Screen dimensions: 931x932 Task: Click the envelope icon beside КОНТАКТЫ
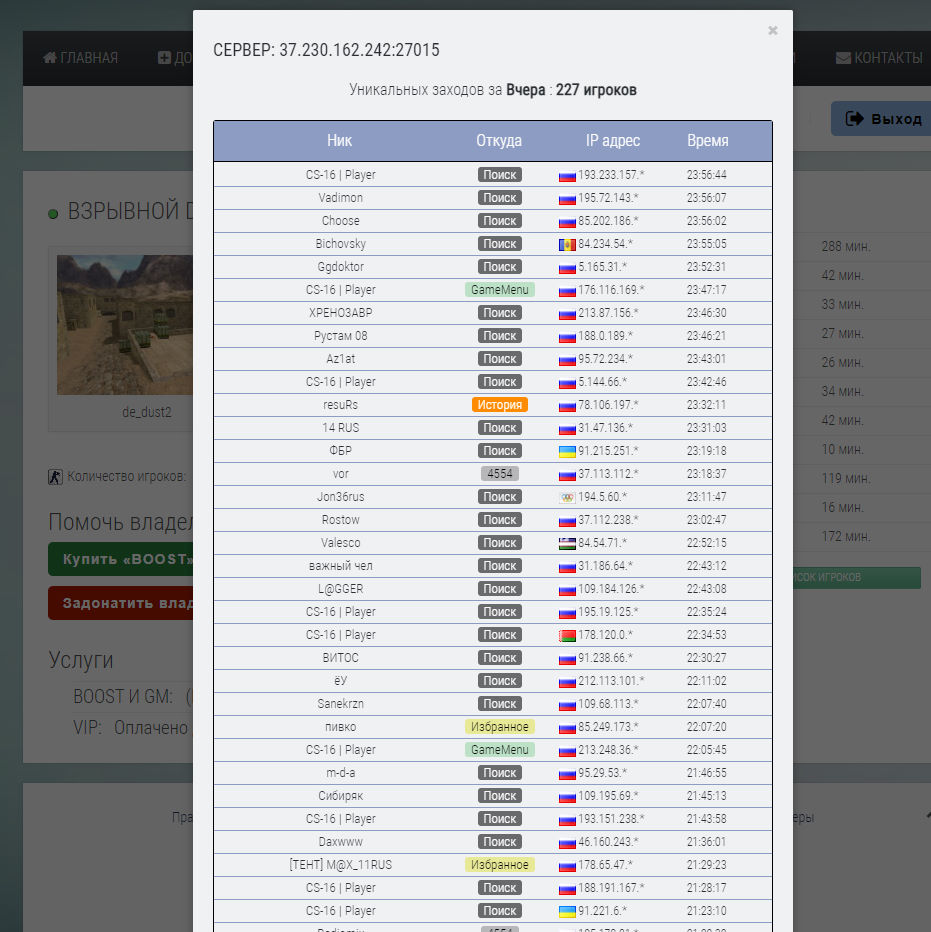point(843,58)
